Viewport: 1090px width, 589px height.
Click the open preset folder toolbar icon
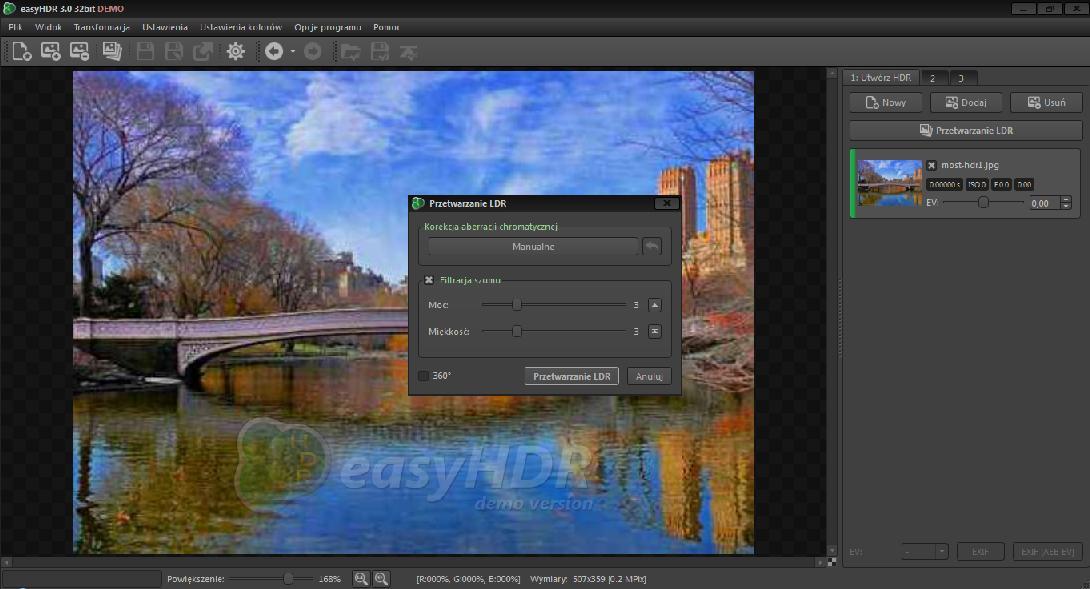[350, 51]
